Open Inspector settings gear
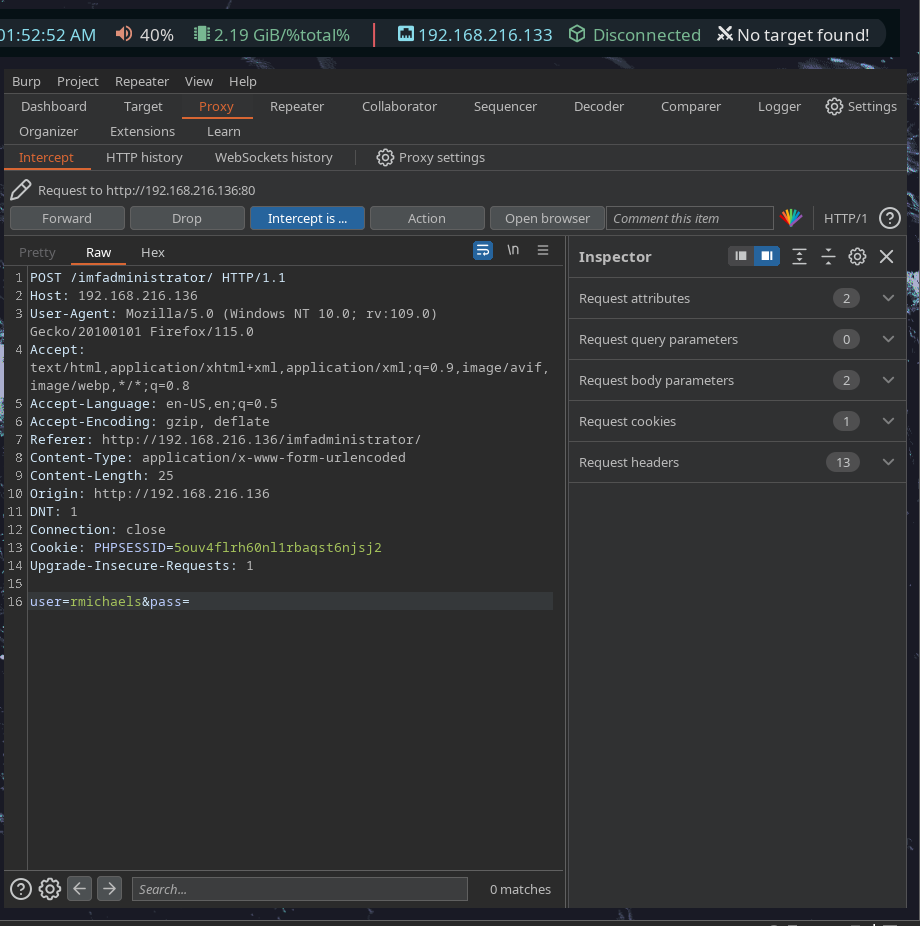 (857, 256)
